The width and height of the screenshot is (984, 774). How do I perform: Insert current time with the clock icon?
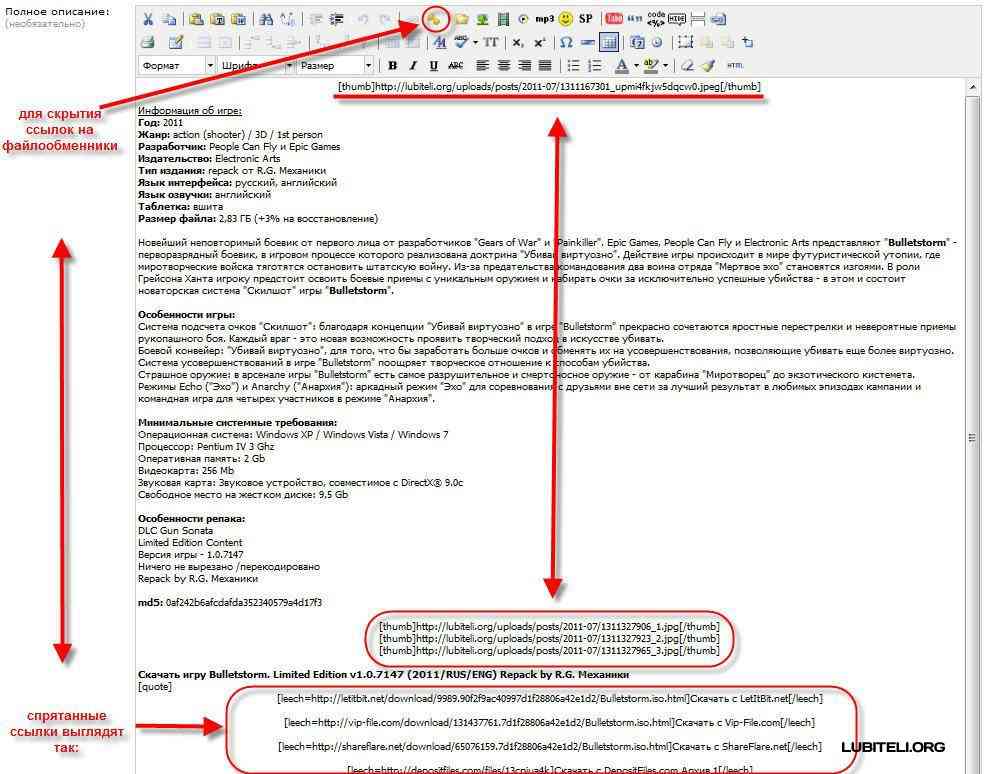tap(656, 43)
